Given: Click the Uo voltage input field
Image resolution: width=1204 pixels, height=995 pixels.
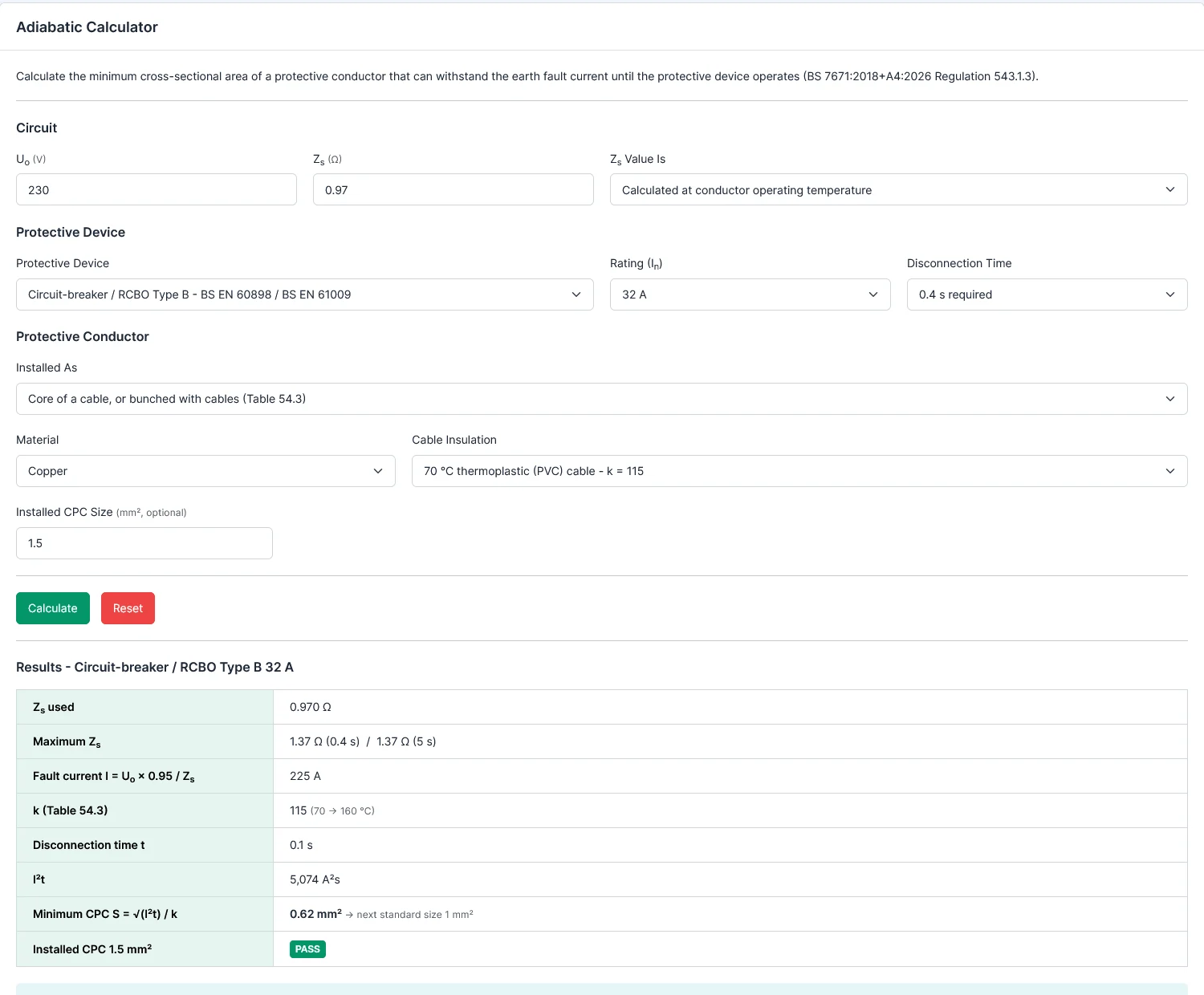Looking at the screenshot, I should point(157,190).
